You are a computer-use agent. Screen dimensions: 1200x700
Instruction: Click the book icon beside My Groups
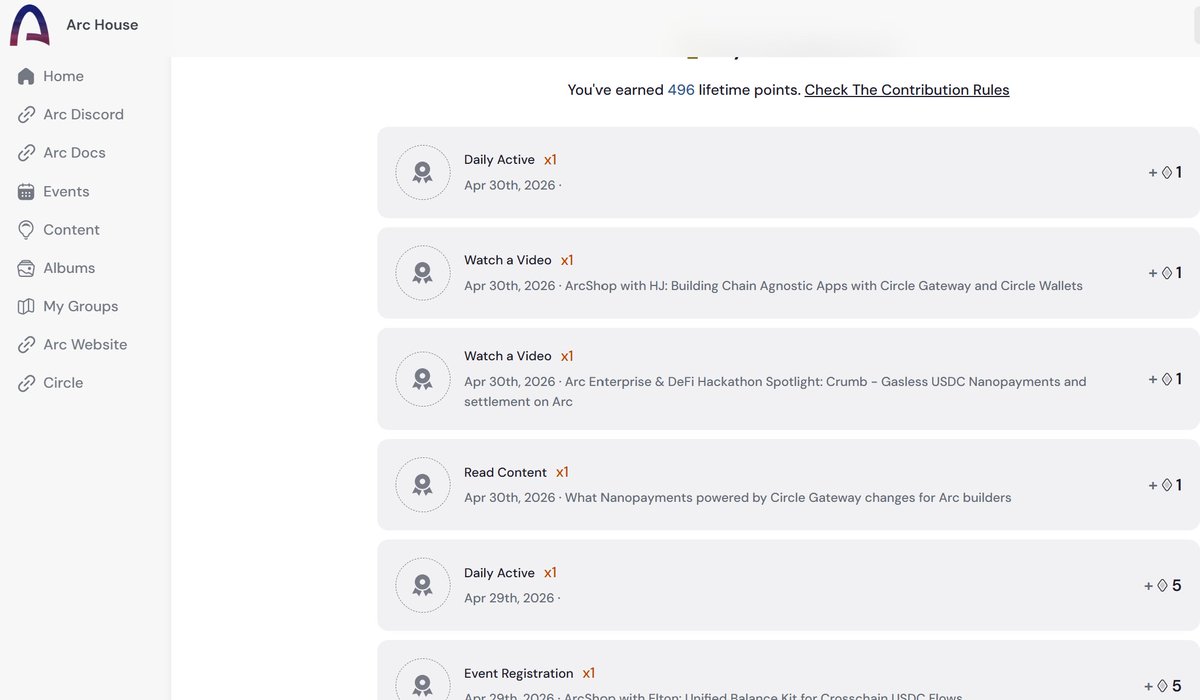(x=26, y=306)
